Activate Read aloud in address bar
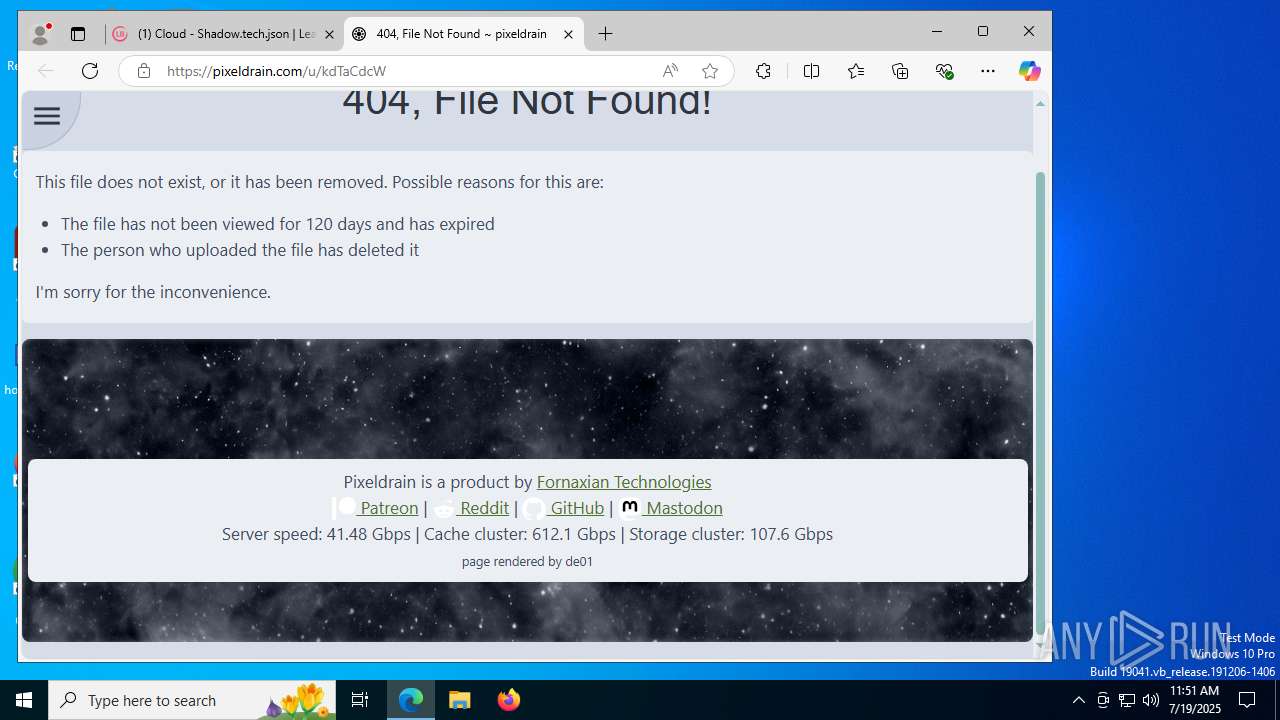The height and width of the screenshot is (720, 1280). (x=670, y=71)
